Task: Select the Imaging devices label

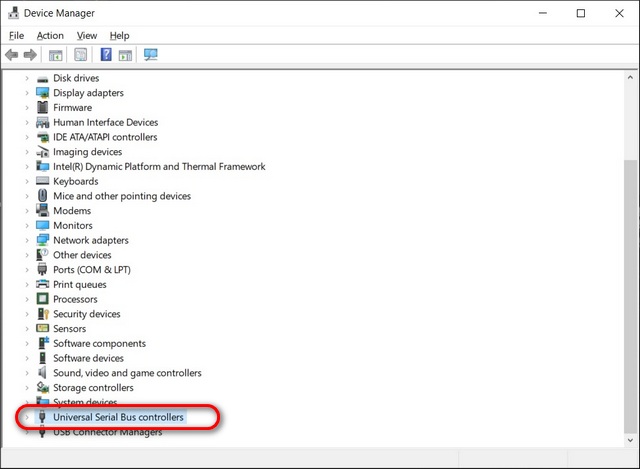Action: [88, 152]
